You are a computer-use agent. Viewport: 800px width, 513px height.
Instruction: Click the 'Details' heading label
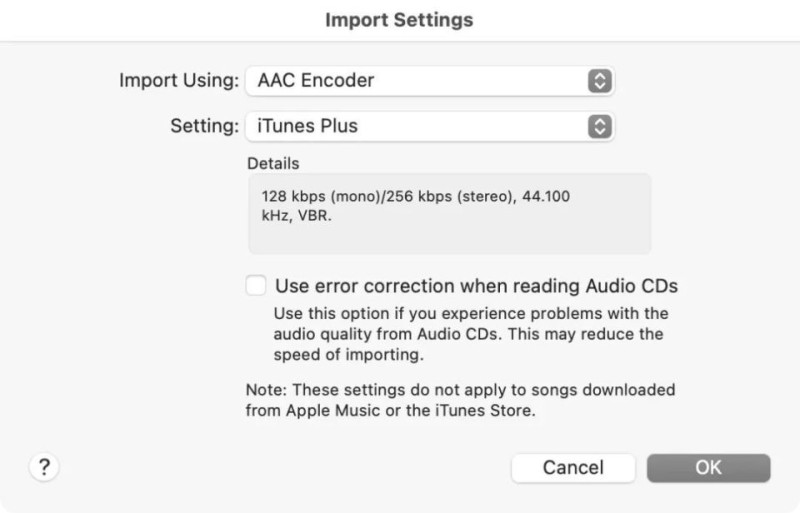point(273,163)
